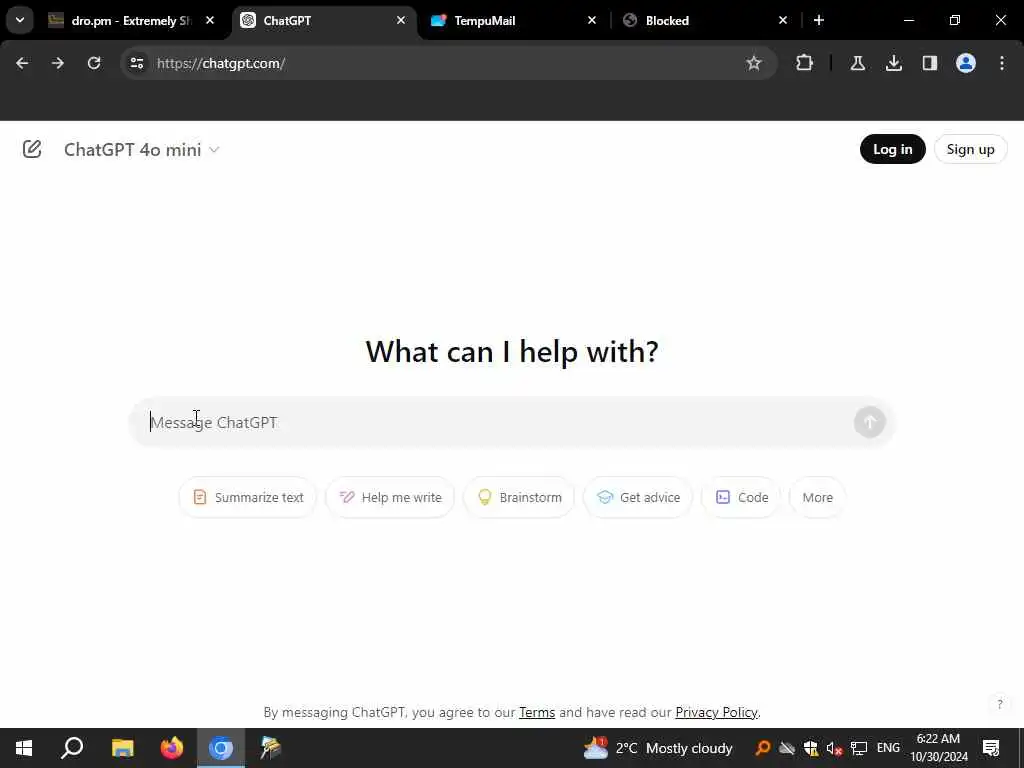This screenshot has width=1024, height=768.
Task: Open the network tray icon
Action: (x=859, y=748)
